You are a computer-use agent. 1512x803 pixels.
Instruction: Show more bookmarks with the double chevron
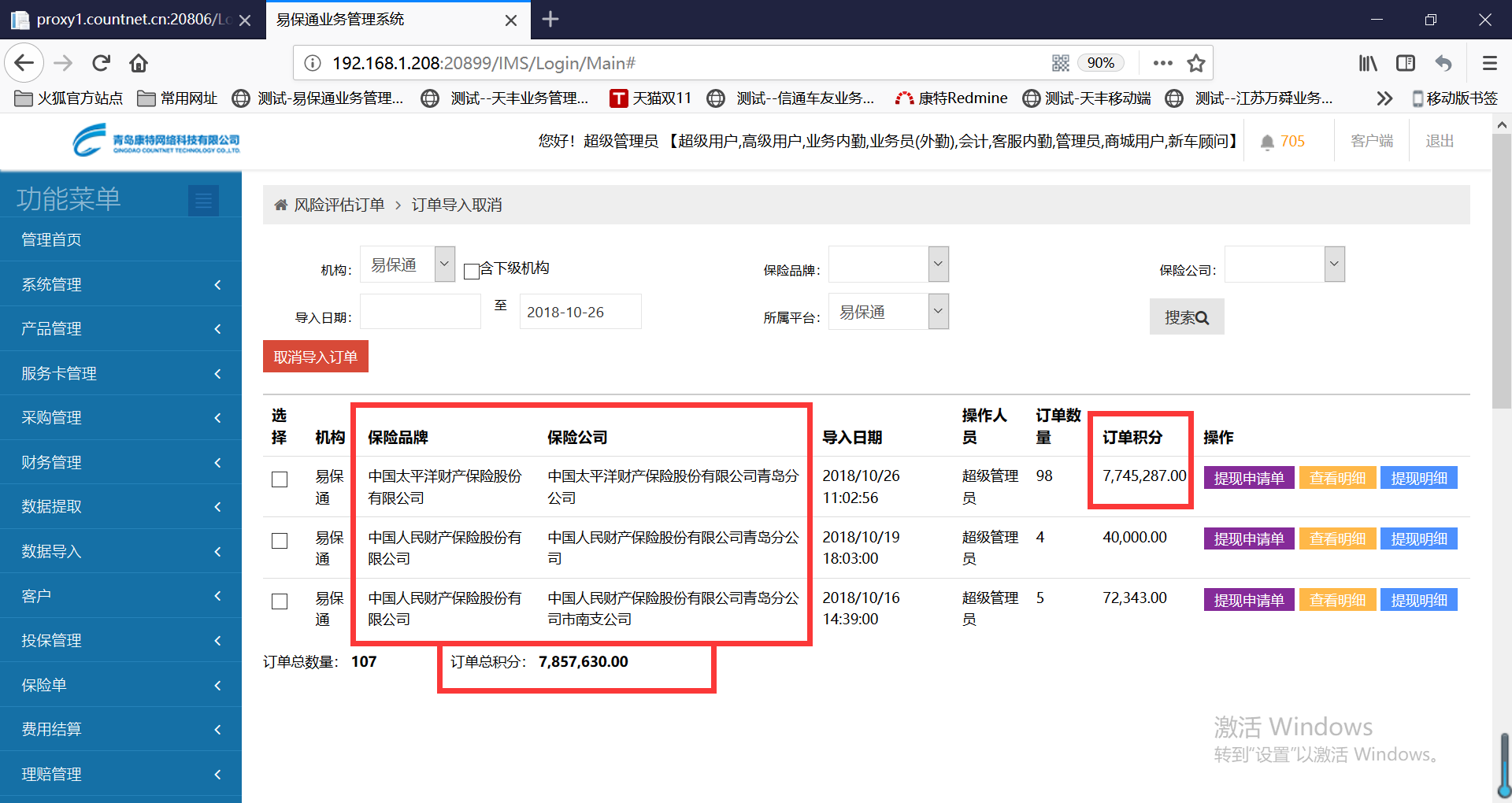tap(1384, 98)
